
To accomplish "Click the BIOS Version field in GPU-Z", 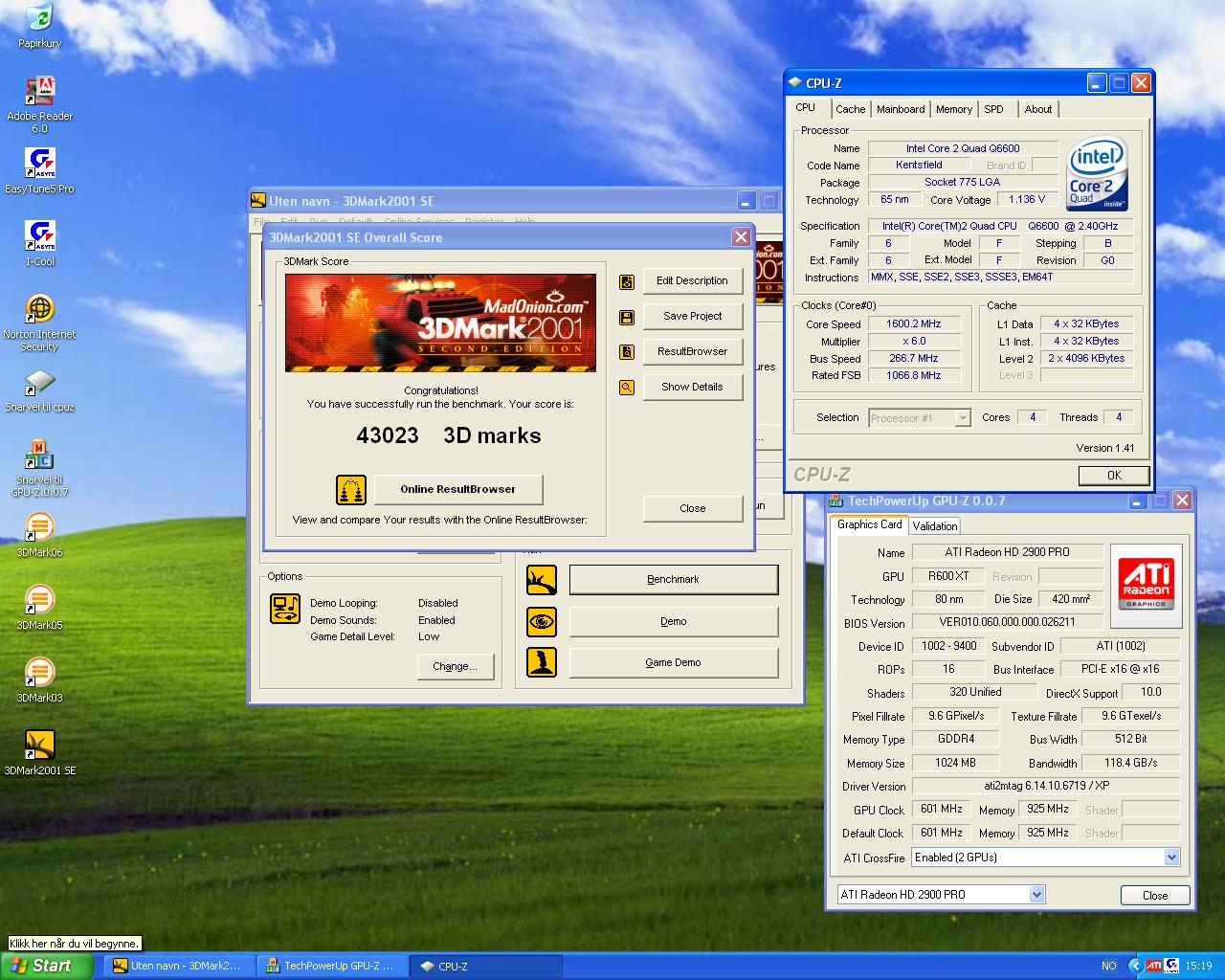I will coord(1008,623).
